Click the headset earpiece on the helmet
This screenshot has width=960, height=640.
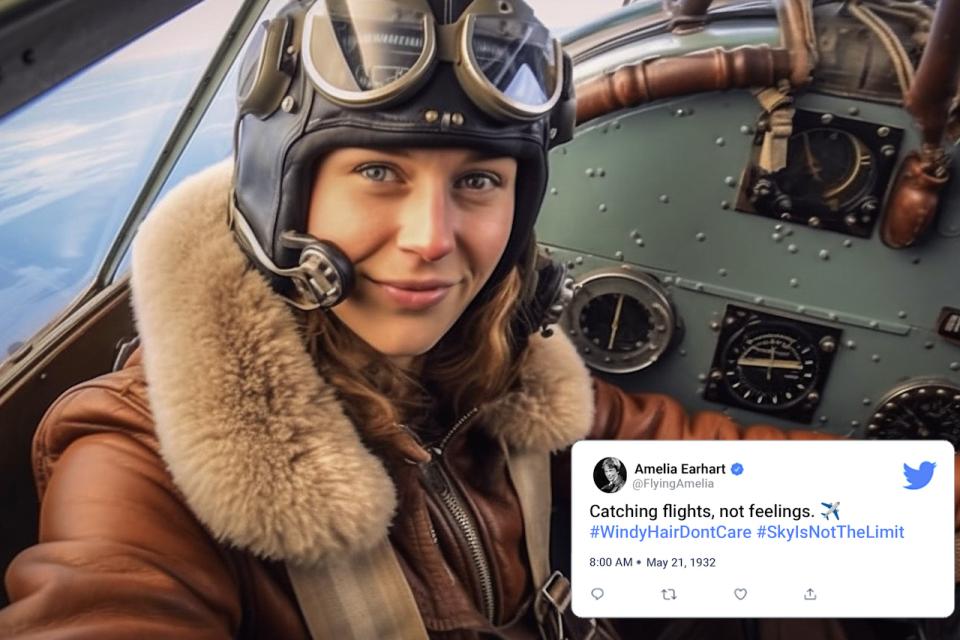click(x=319, y=269)
